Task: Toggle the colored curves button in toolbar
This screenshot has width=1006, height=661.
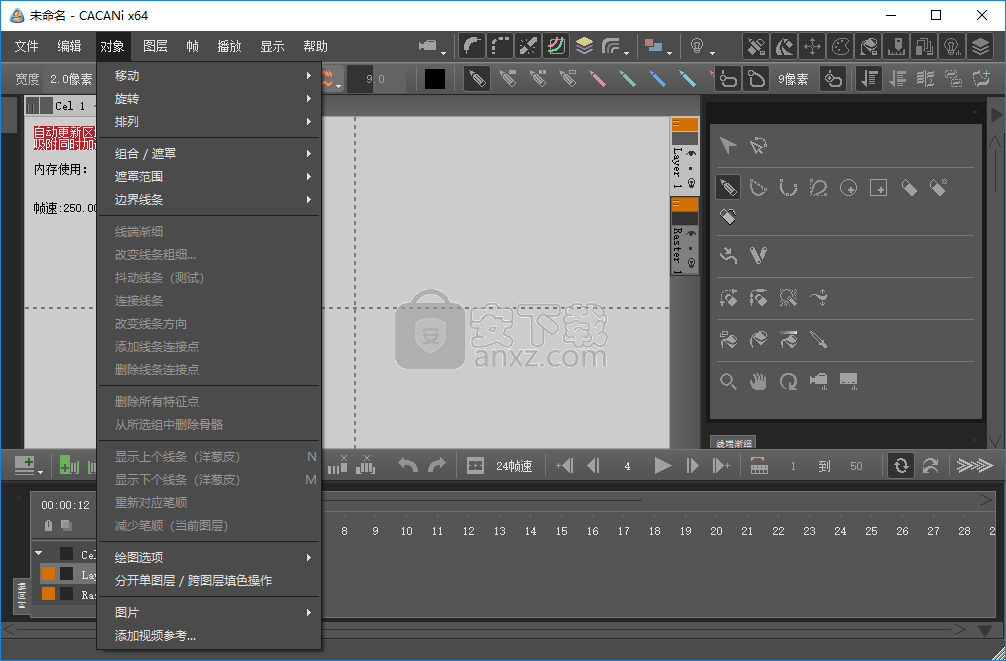Action: click(556, 46)
